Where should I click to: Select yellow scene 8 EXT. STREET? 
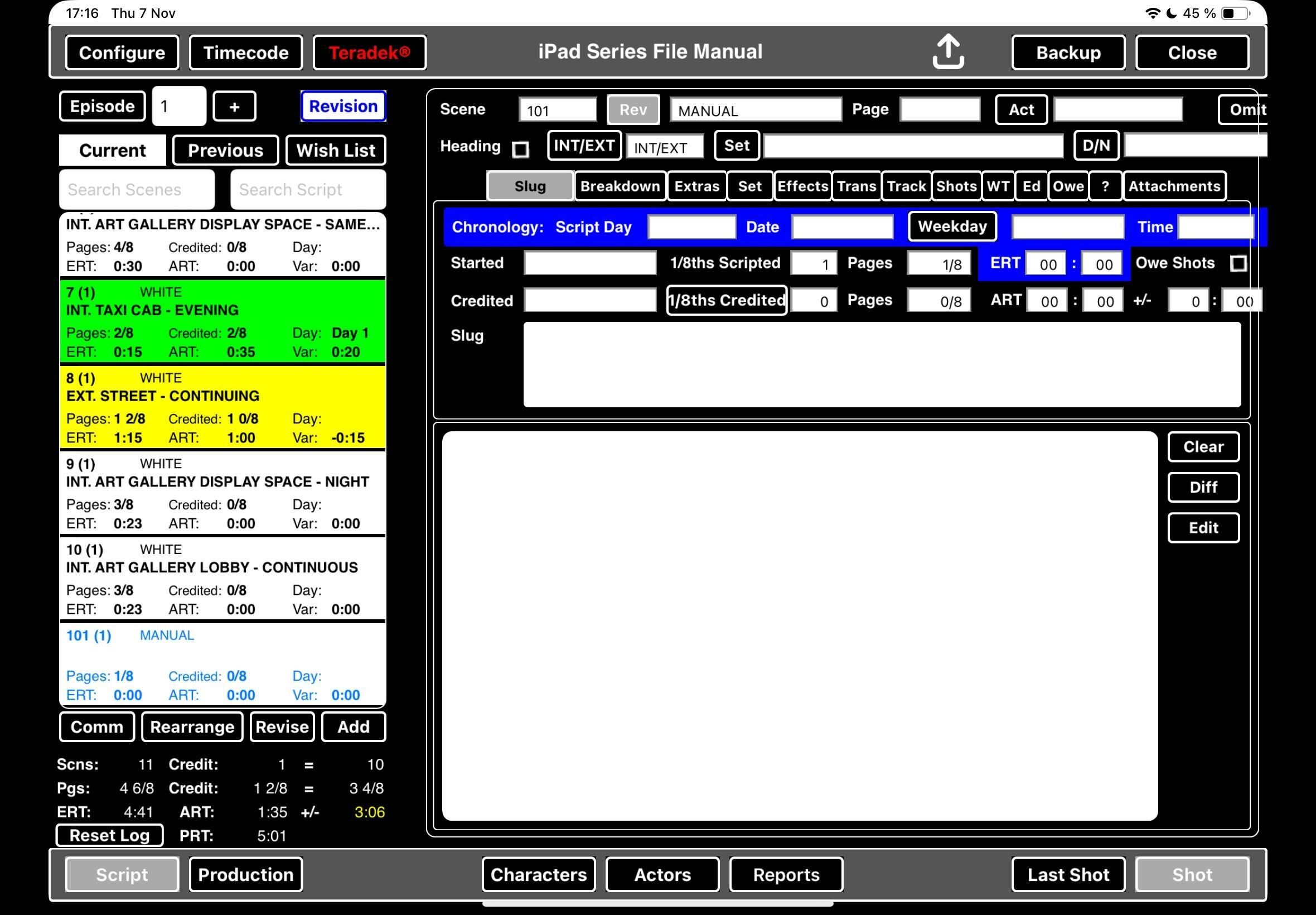222,407
